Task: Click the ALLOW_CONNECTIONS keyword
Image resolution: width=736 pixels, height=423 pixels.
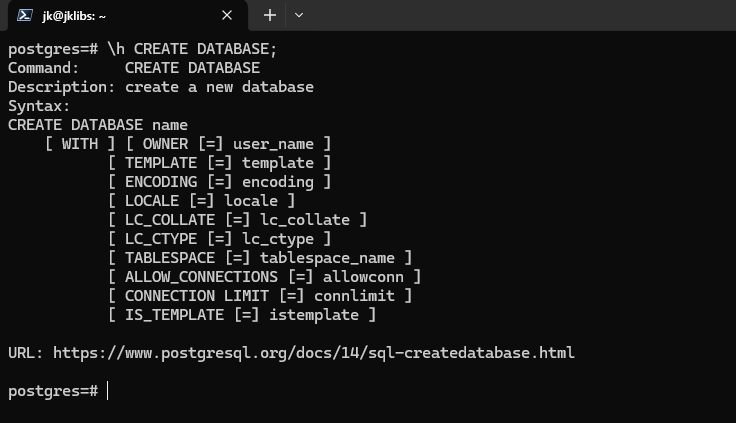Action: (x=201, y=277)
